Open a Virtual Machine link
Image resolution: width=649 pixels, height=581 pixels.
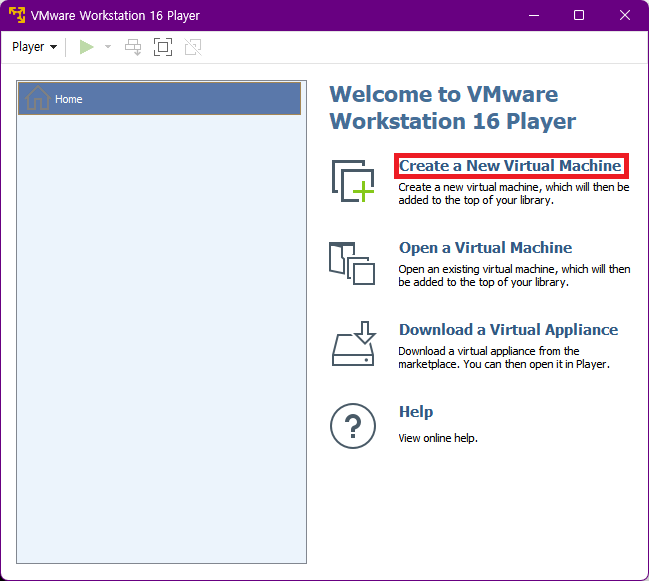[486, 248]
